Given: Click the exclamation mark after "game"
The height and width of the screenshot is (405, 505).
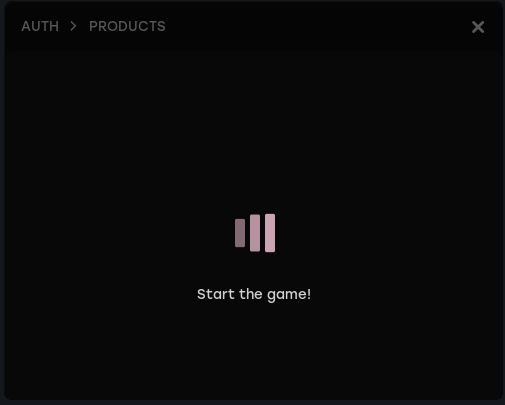Looking at the screenshot, I should click(309, 294).
